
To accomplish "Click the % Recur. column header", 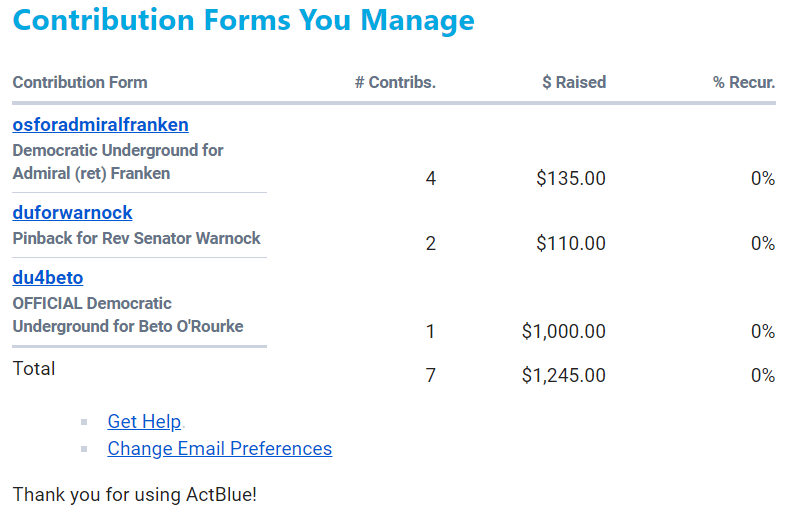I will (x=743, y=83).
